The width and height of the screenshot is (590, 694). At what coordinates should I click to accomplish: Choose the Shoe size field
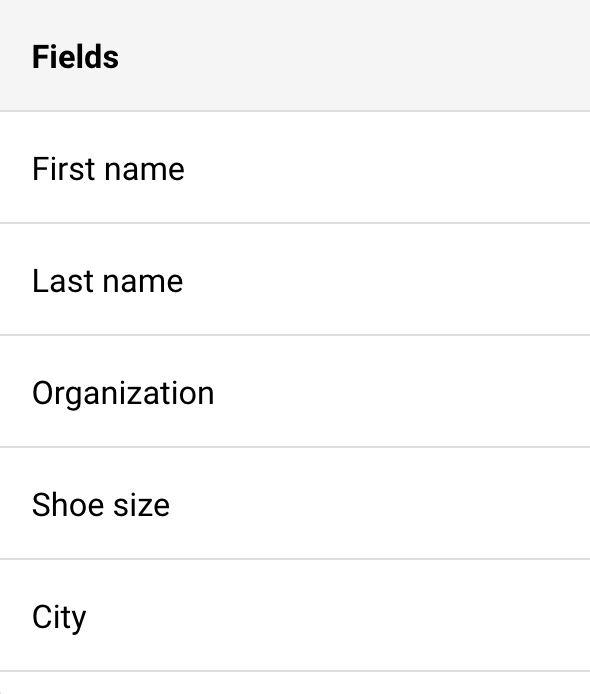click(295, 504)
